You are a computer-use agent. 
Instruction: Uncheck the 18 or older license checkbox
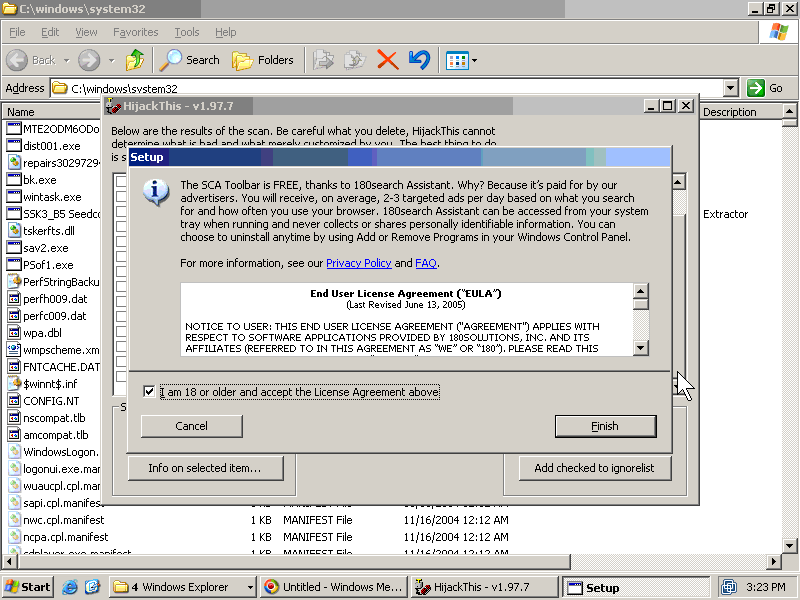(x=149, y=392)
